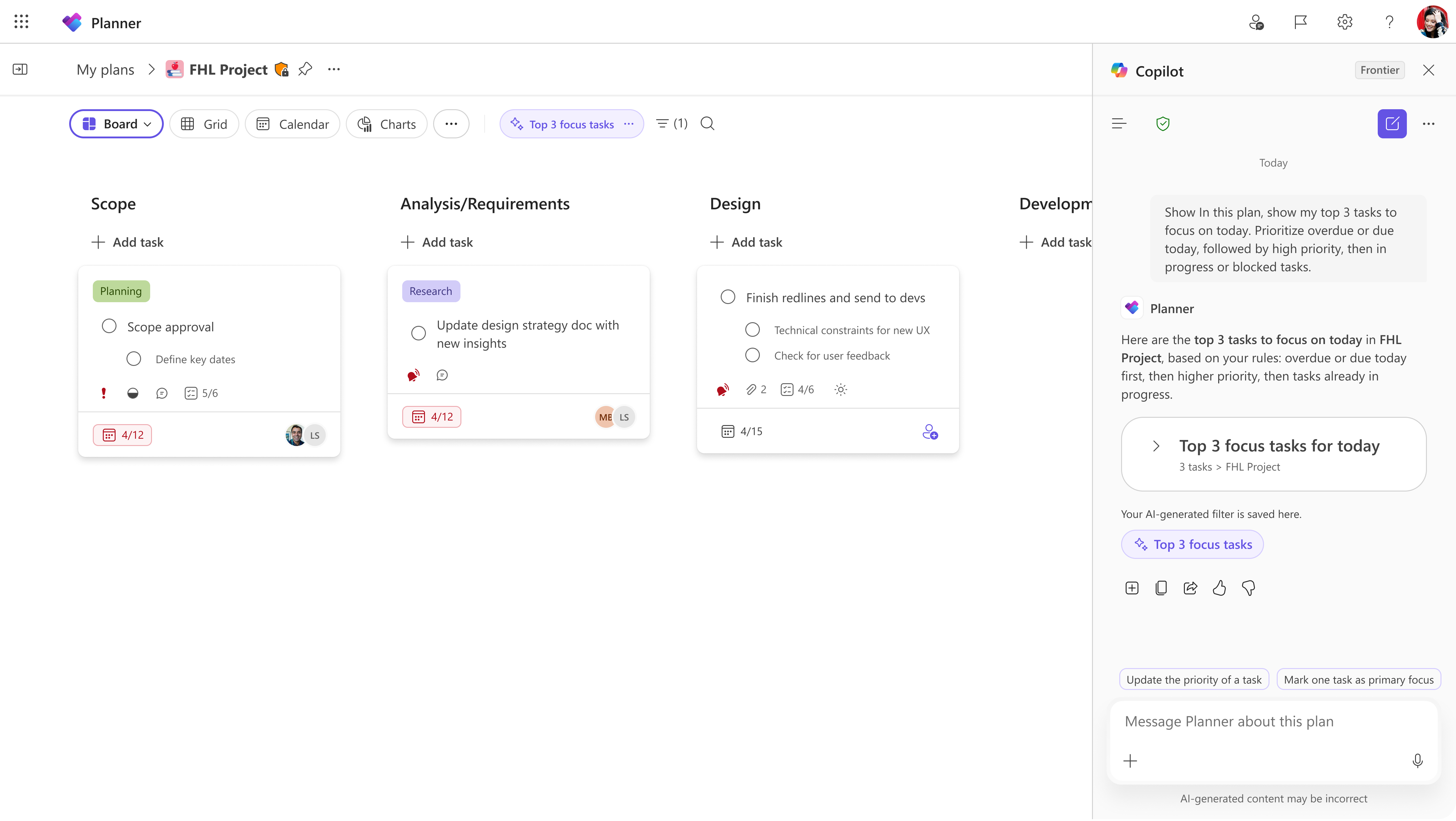Go to My plans breadcrumb
Image resolution: width=1456 pixels, height=821 pixels.
click(x=105, y=69)
